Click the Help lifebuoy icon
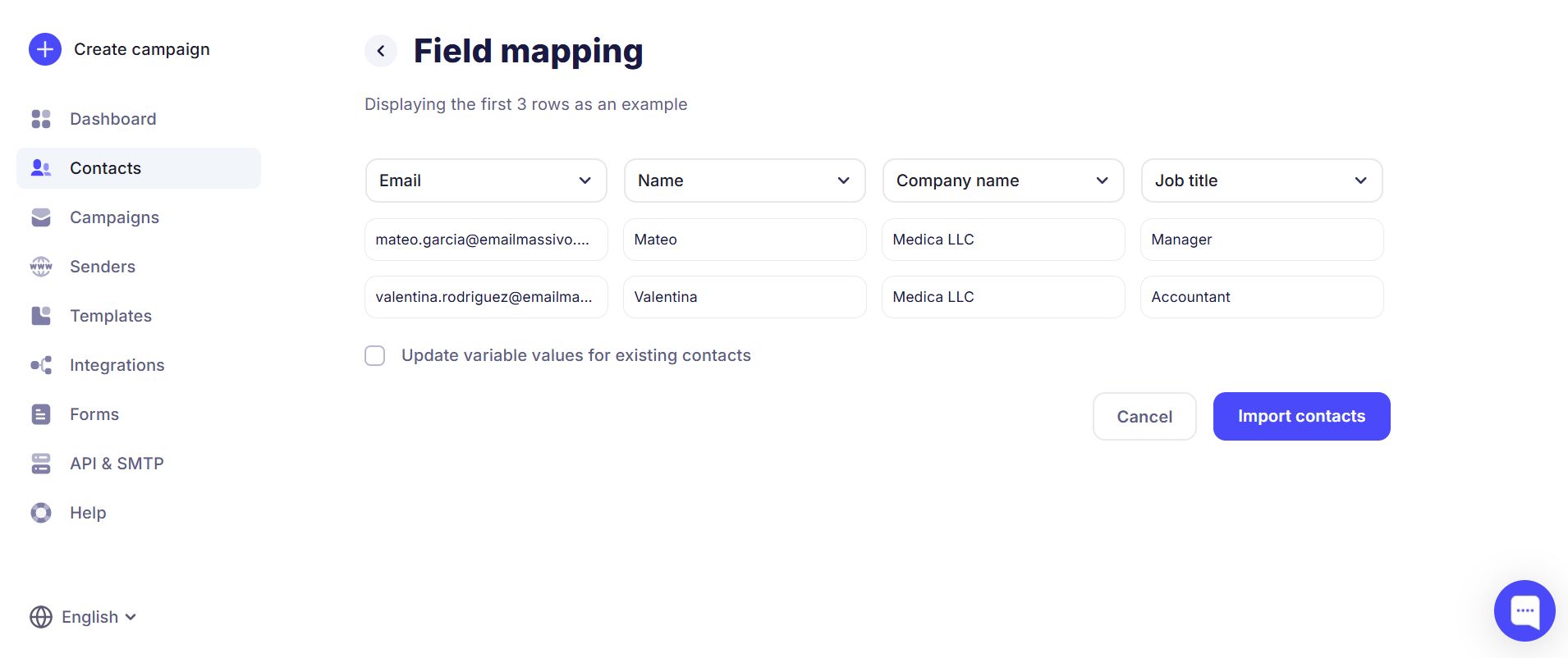 click(x=41, y=513)
